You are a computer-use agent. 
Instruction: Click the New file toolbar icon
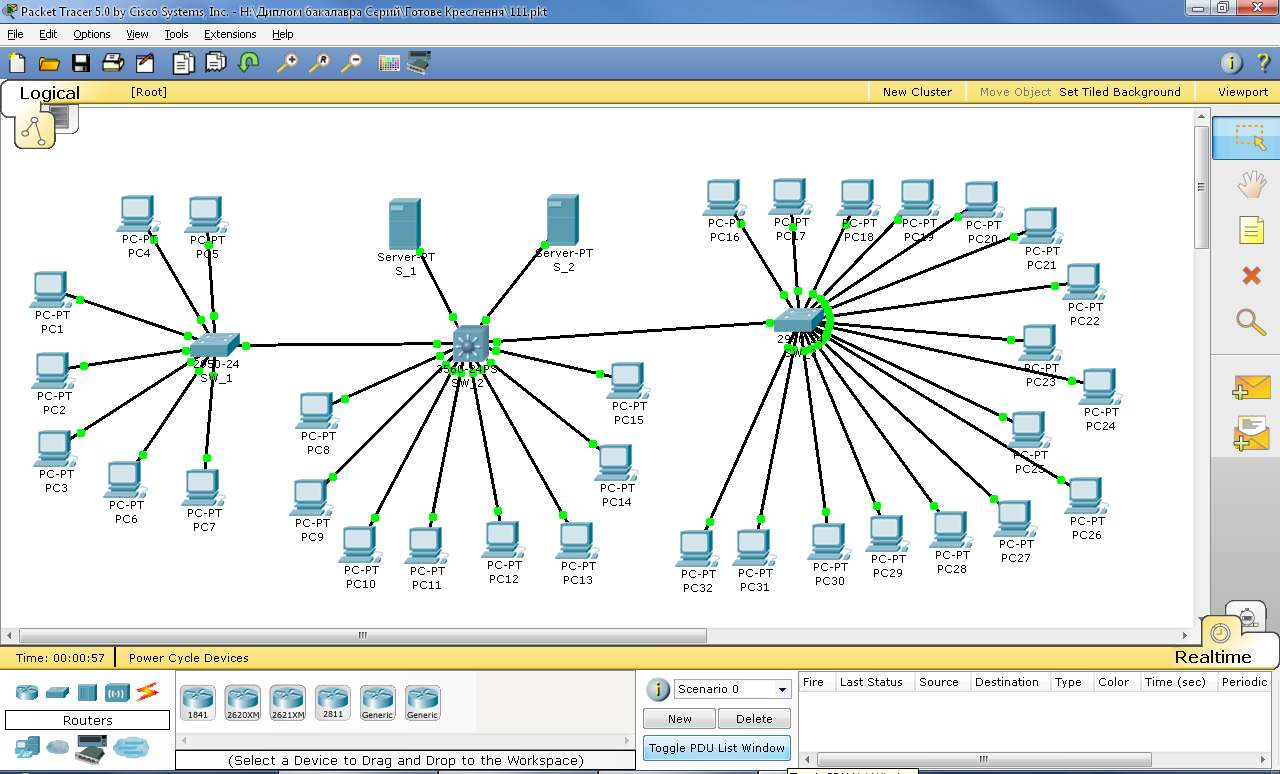(x=17, y=63)
